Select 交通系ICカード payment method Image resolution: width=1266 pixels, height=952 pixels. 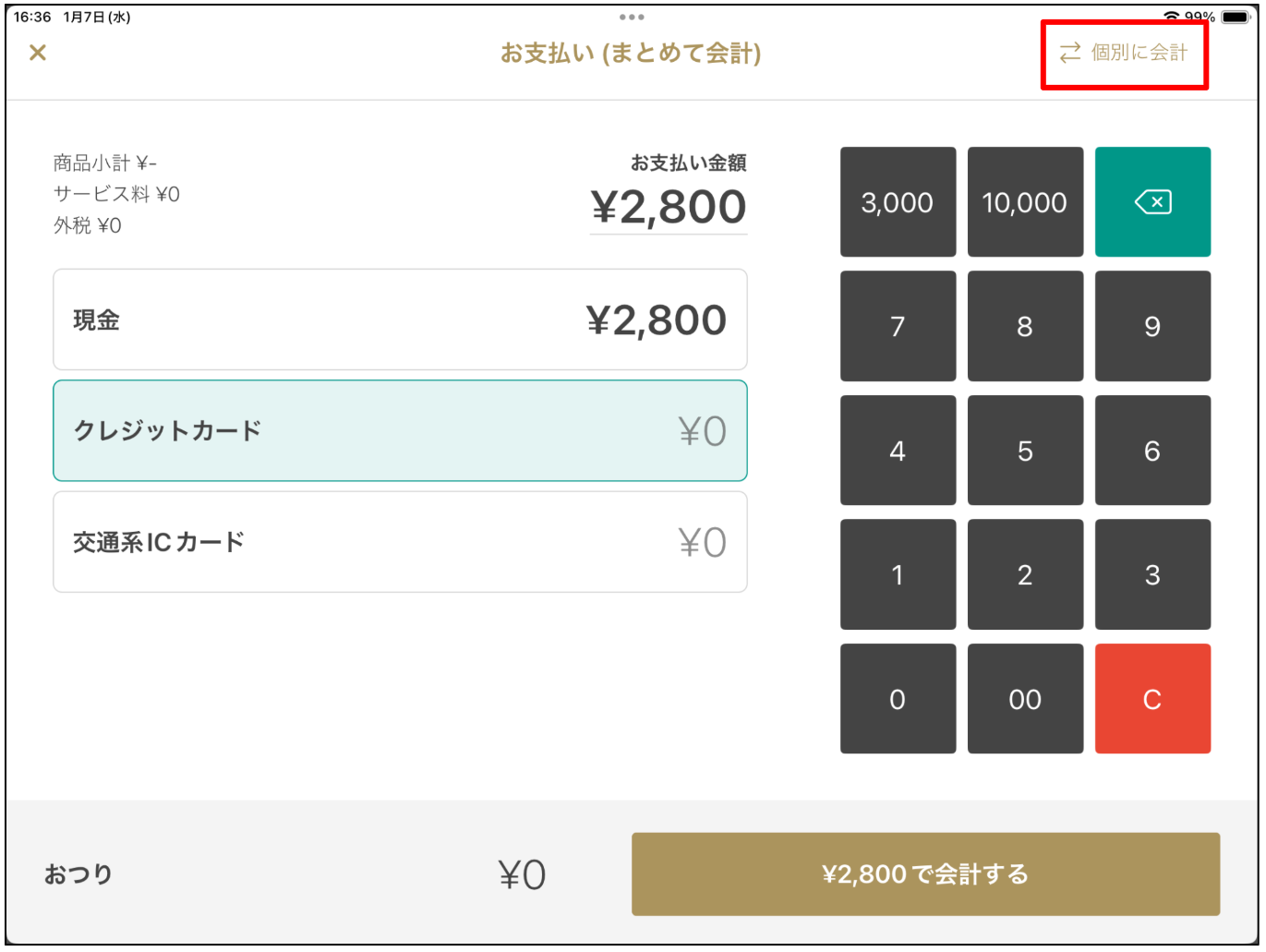[x=399, y=542]
